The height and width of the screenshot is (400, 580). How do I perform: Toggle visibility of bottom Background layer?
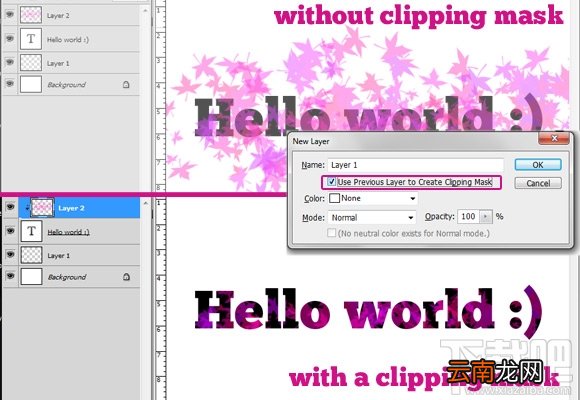pos(10,276)
